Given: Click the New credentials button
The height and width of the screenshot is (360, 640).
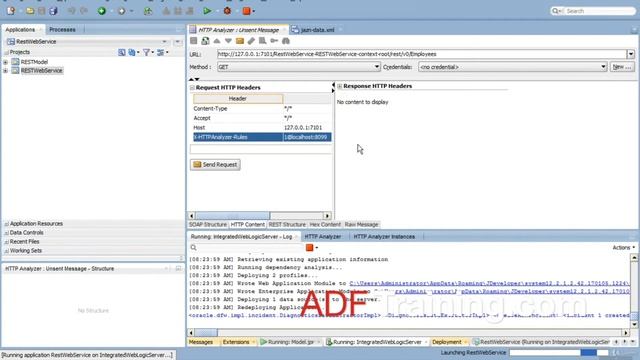Looking at the screenshot, I should coord(622,67).
